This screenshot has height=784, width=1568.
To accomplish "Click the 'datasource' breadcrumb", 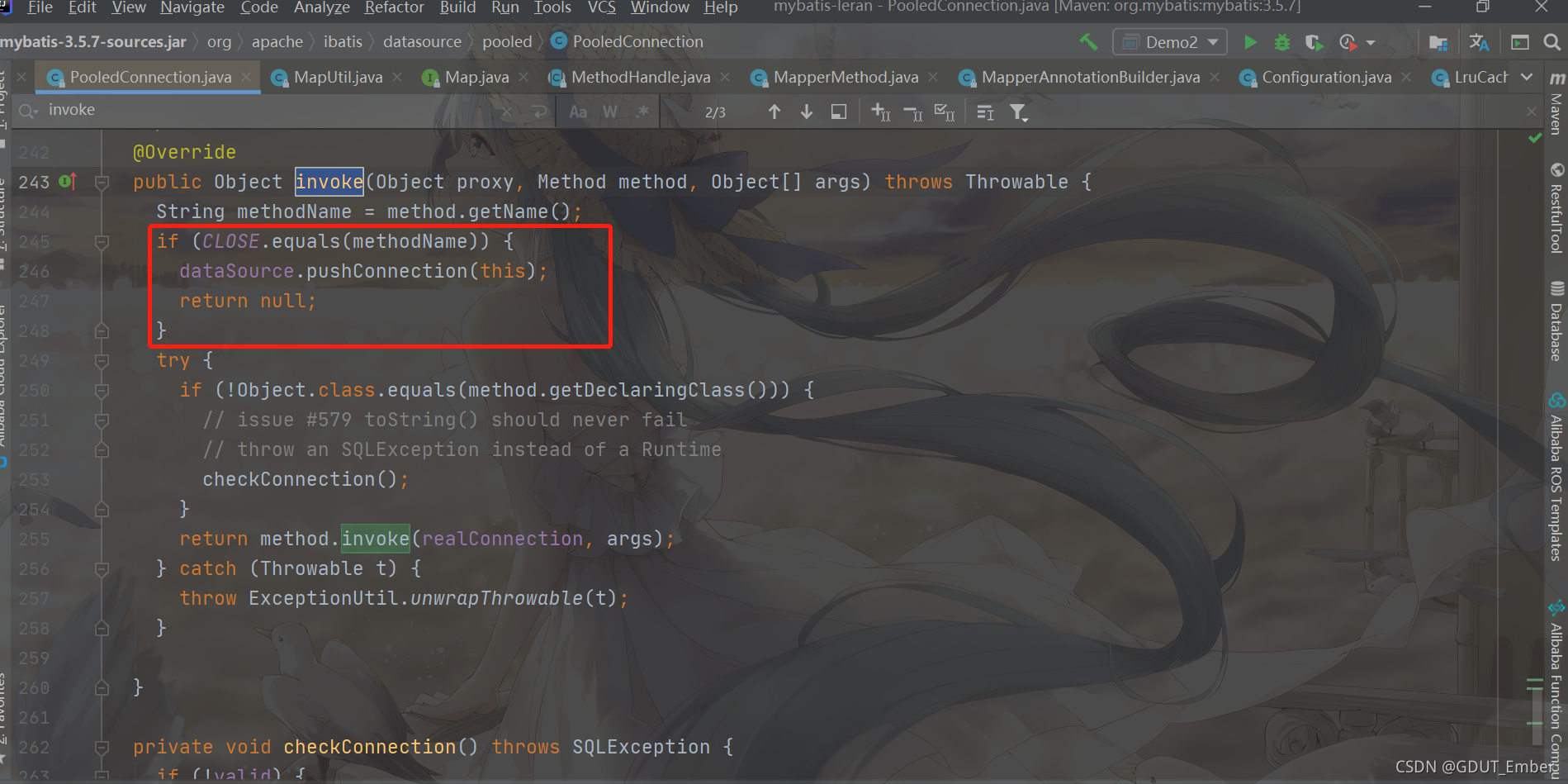I will point(422,41).
